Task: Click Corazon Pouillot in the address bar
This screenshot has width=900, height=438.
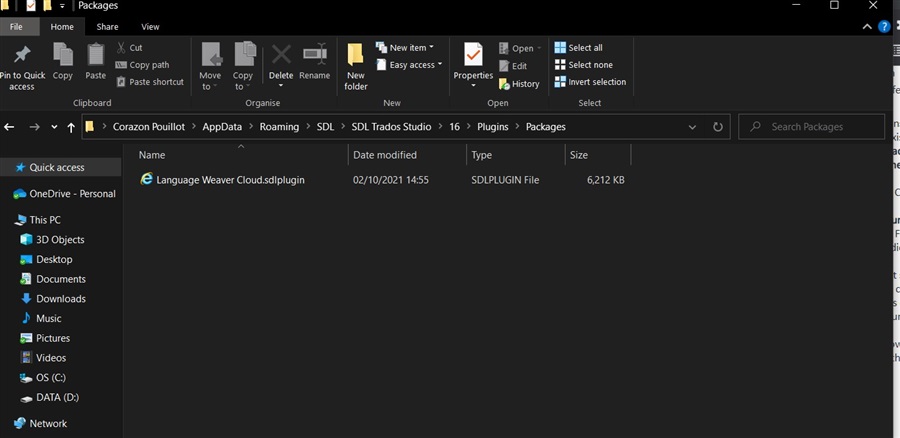Action: (148, 127)
